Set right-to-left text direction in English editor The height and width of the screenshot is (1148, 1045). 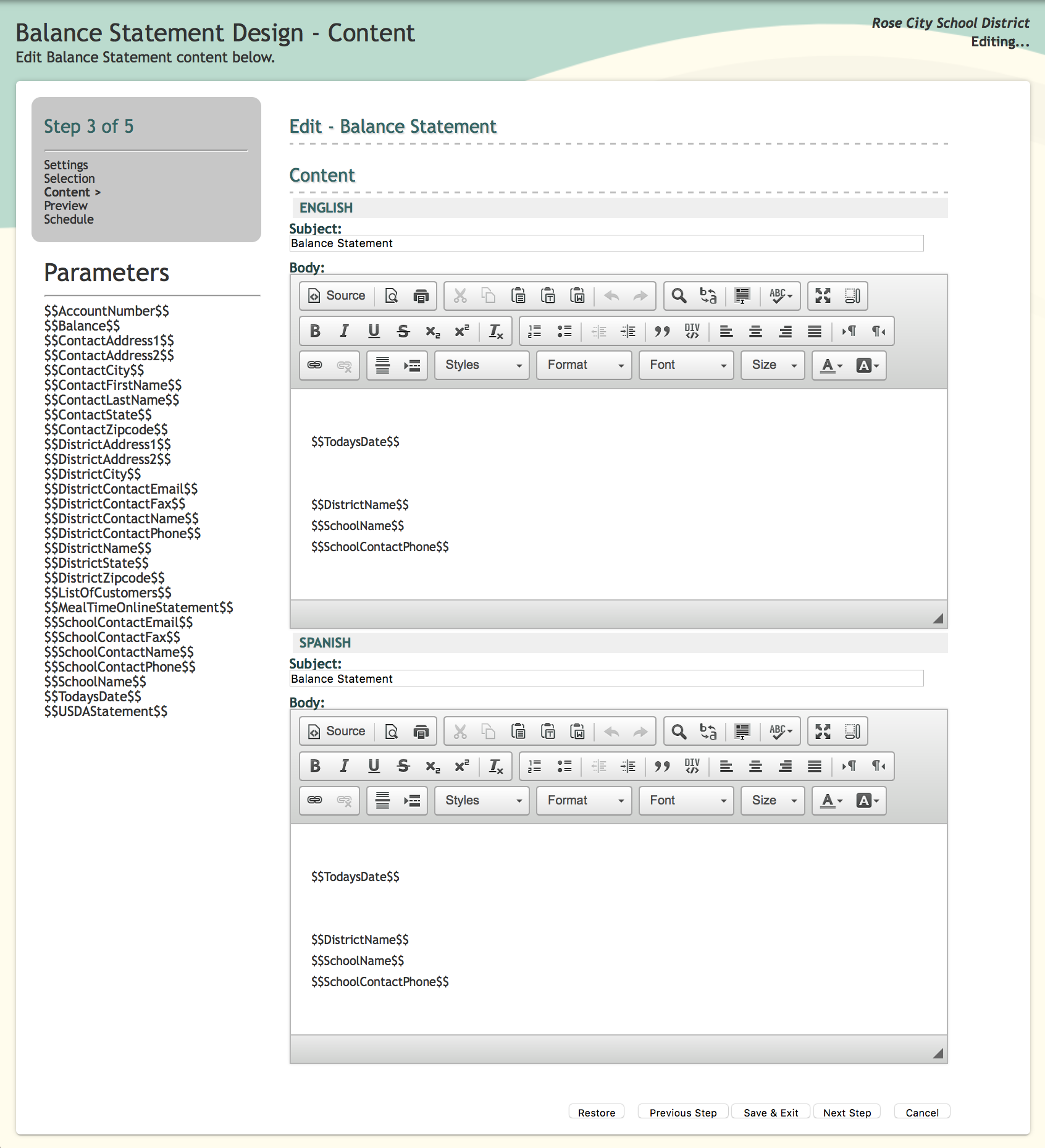click(x=878, y=331)
